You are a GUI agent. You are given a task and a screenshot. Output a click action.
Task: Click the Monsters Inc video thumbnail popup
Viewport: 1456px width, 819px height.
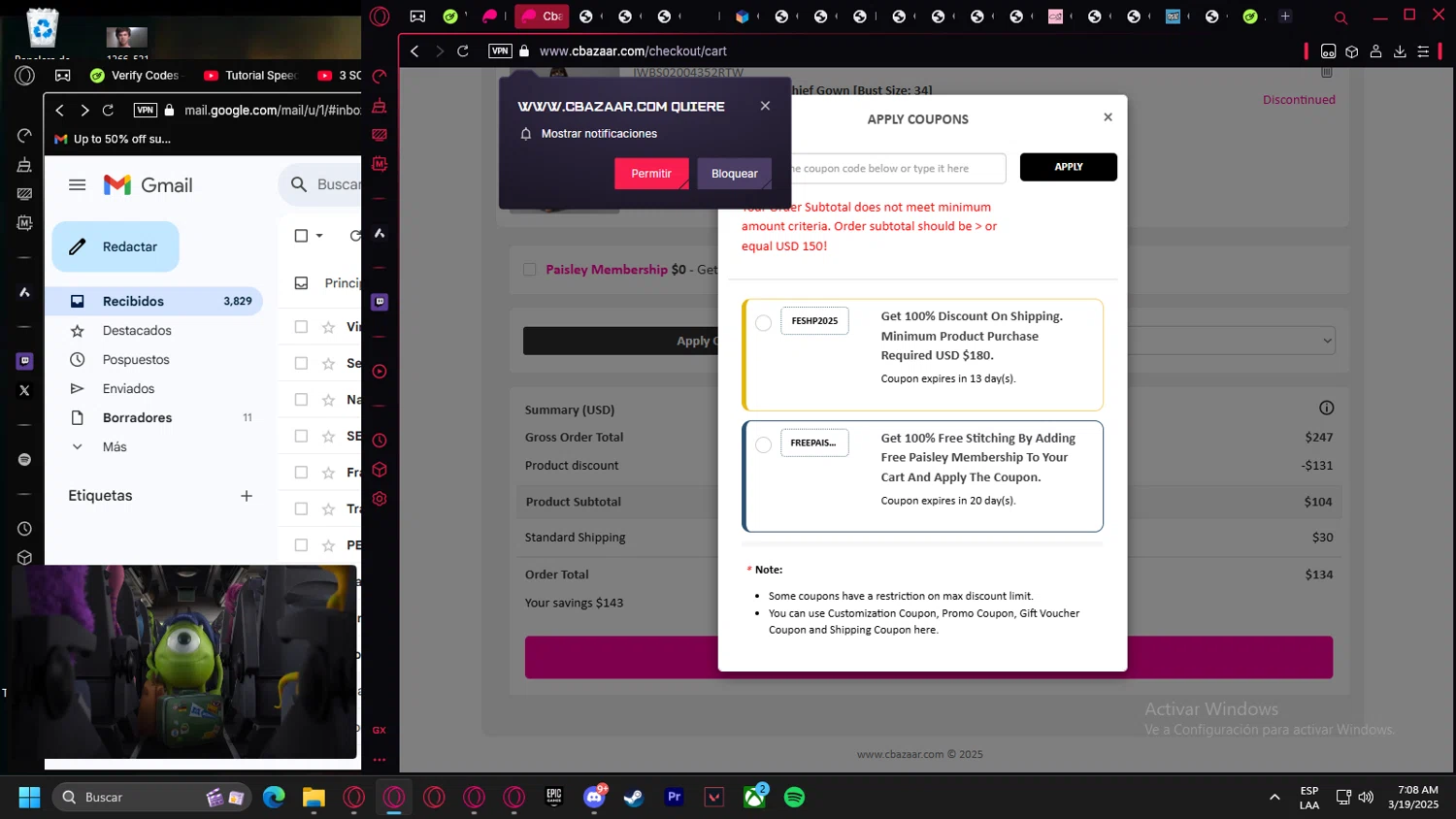tap(184, 663)
